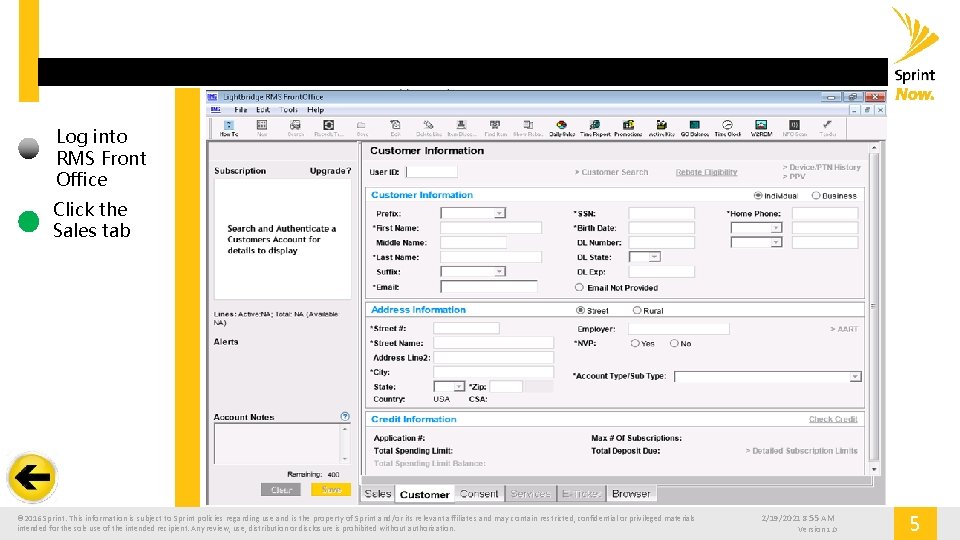960x540 pixels.
Task: Open the Account Type/Sub Type dropdown
Action: [768, 377]
